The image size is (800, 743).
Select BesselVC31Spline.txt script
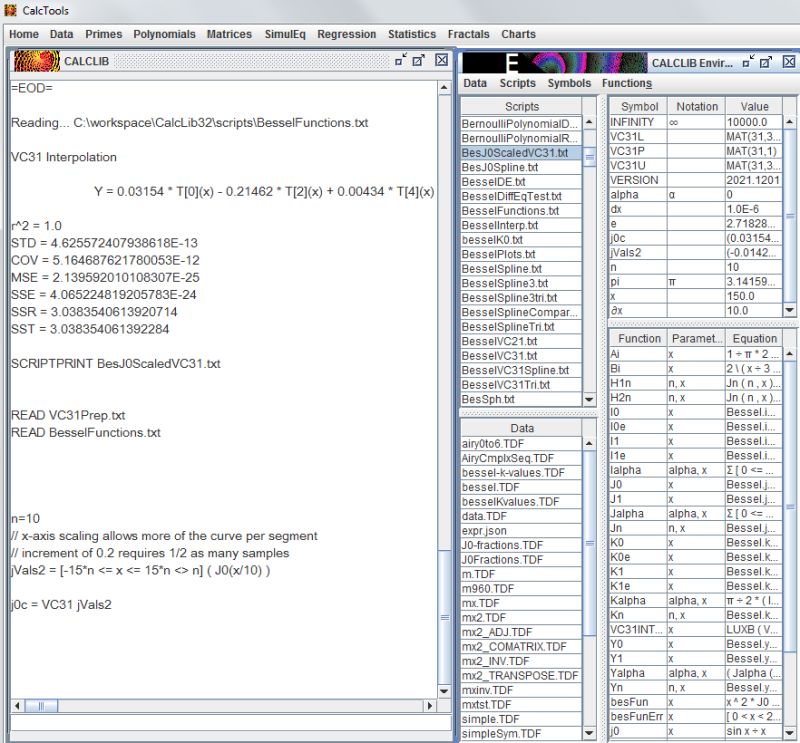521,370
